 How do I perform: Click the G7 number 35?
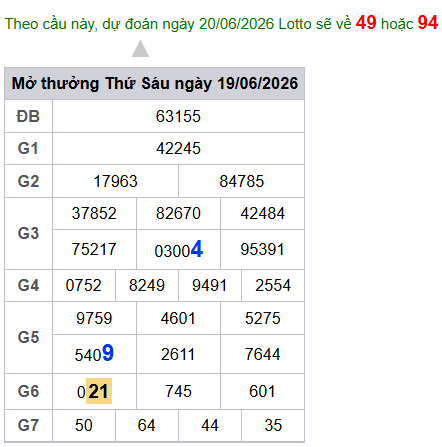pos(273,425)
